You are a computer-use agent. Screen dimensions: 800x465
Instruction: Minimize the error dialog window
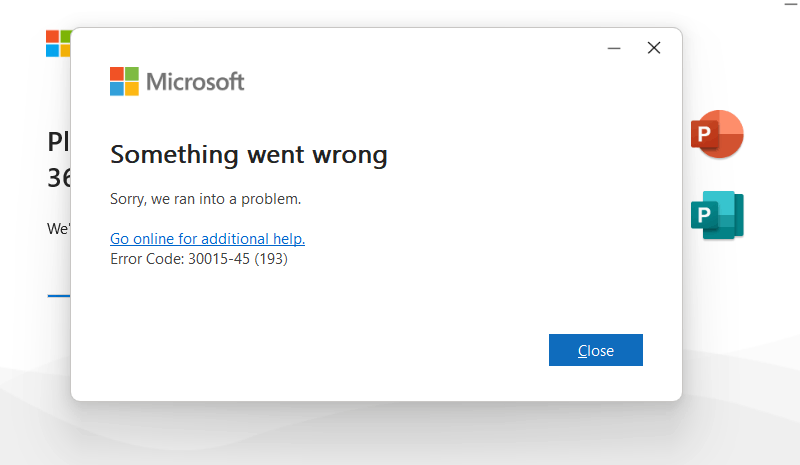pos(614,48)
